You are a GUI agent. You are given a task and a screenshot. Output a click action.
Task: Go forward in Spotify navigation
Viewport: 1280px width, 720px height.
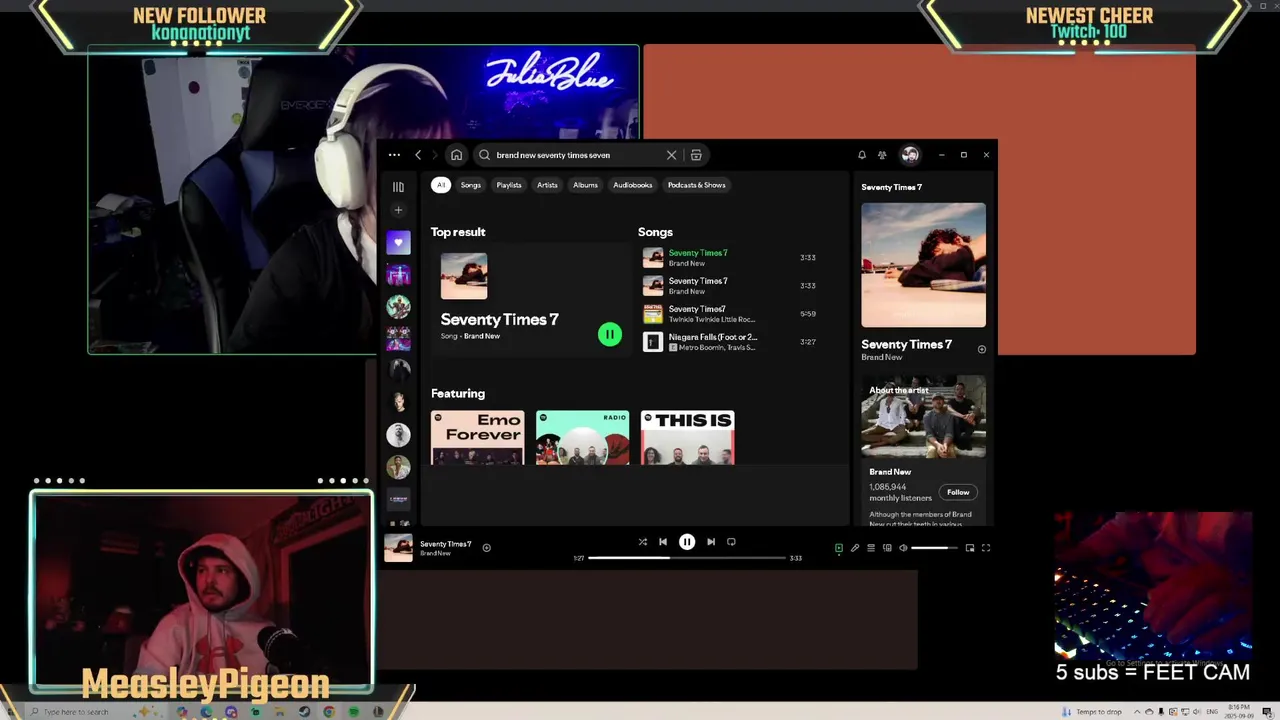(434, 155)
